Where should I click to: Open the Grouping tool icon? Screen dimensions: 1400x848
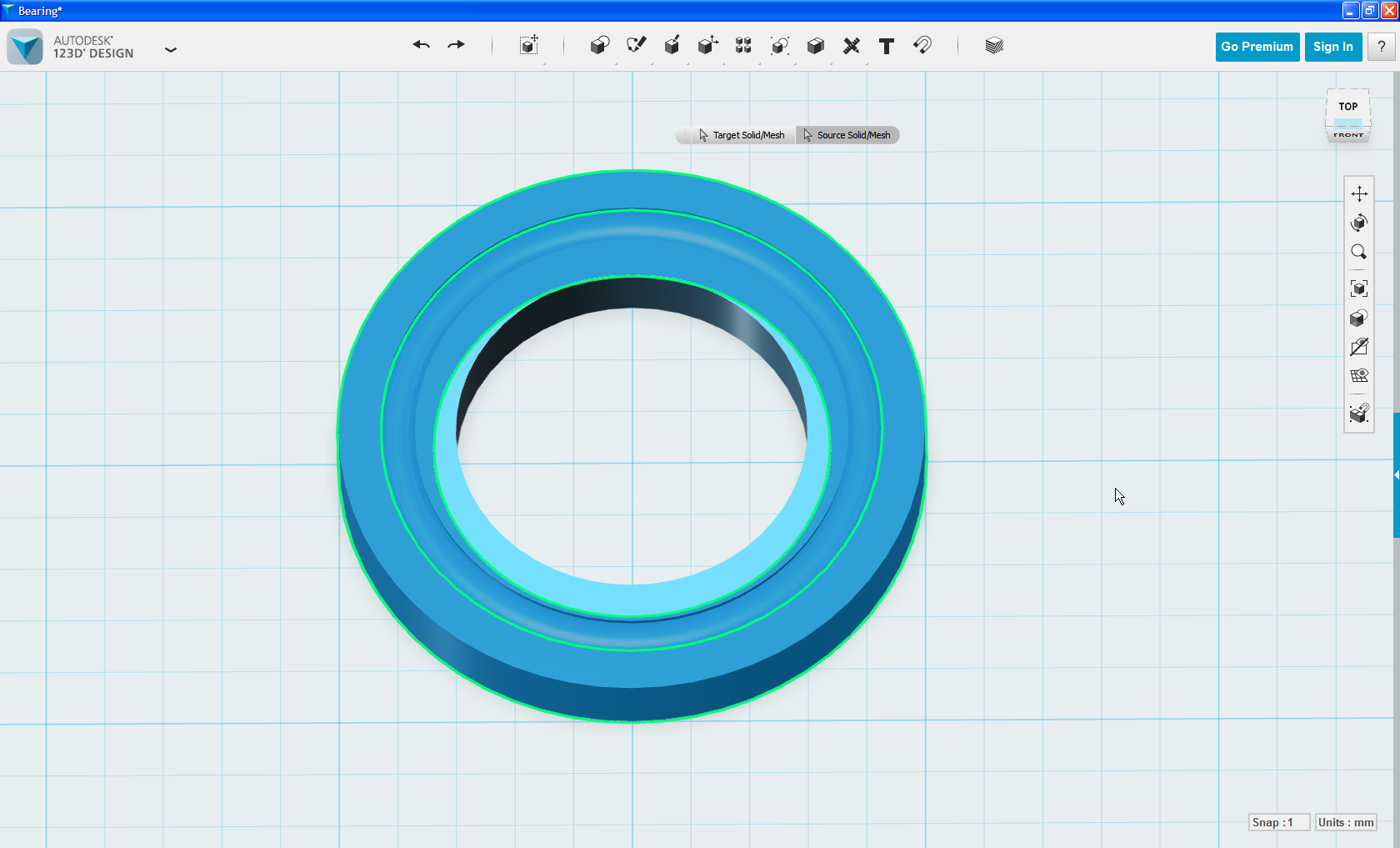point(780,45)
